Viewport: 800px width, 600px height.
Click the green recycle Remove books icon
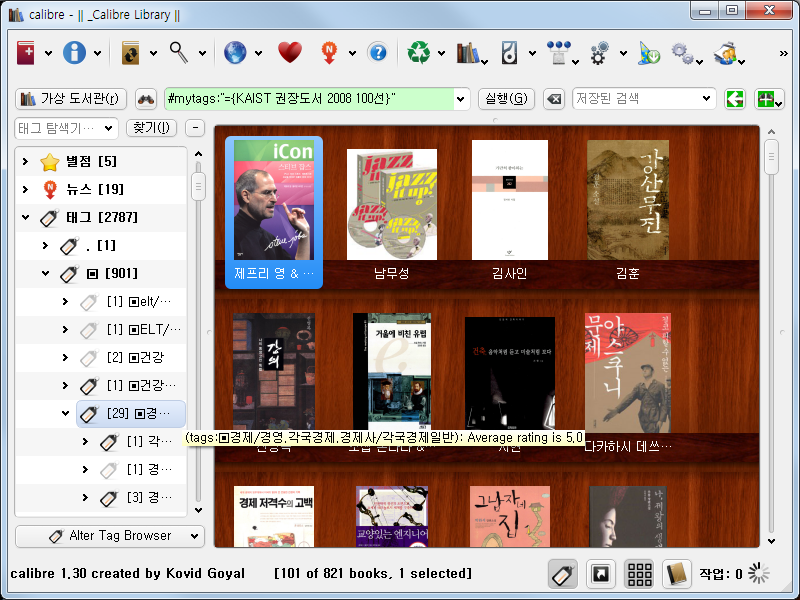click(x=418, y=52)
